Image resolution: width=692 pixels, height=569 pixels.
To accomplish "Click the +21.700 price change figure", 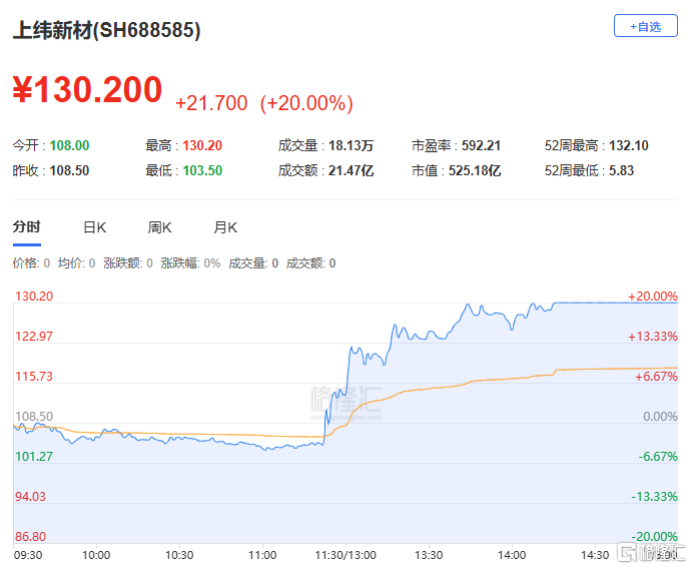I will pos(212,103).
